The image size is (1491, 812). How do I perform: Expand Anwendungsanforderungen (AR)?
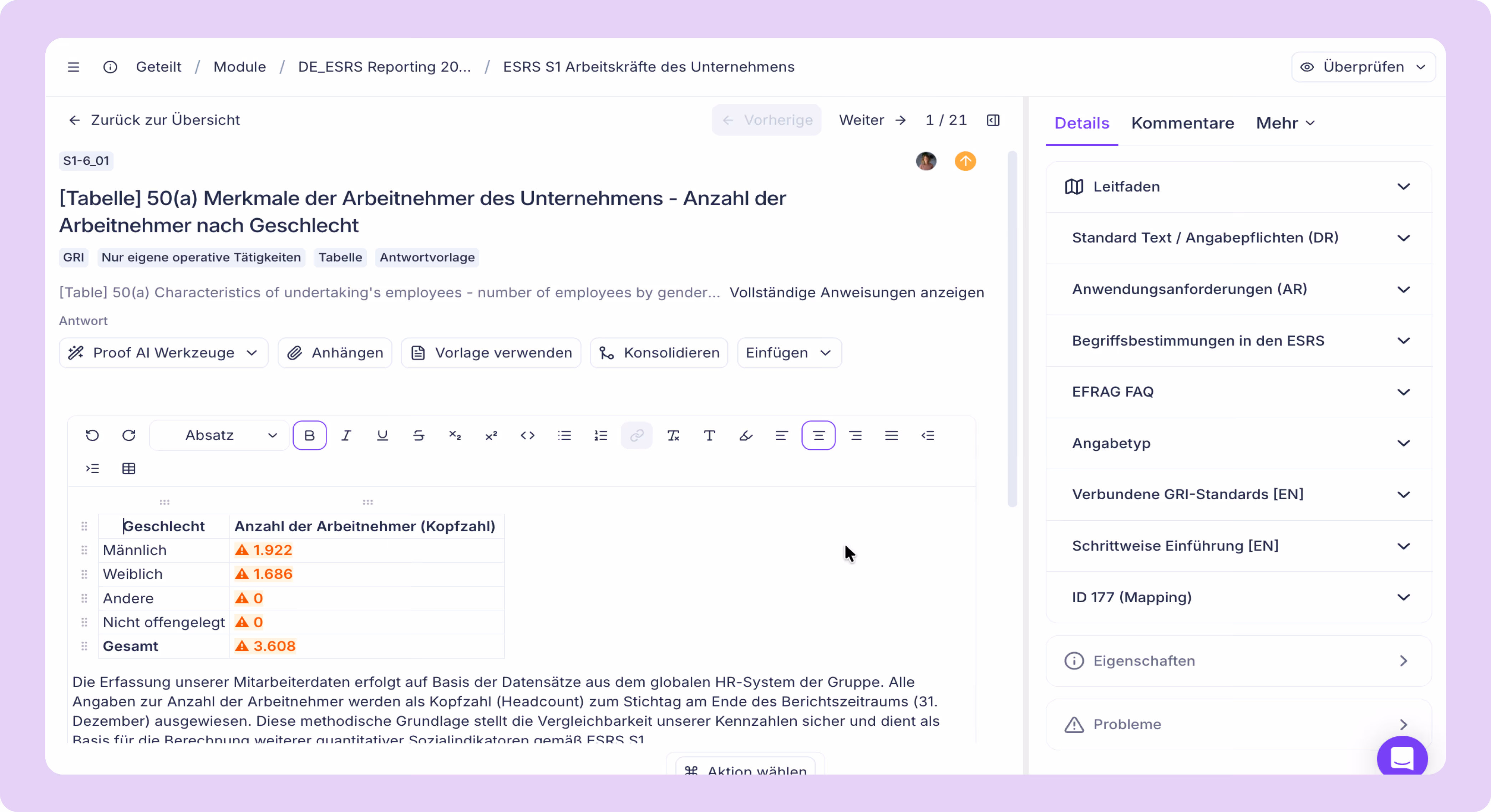coord(1238,290)
